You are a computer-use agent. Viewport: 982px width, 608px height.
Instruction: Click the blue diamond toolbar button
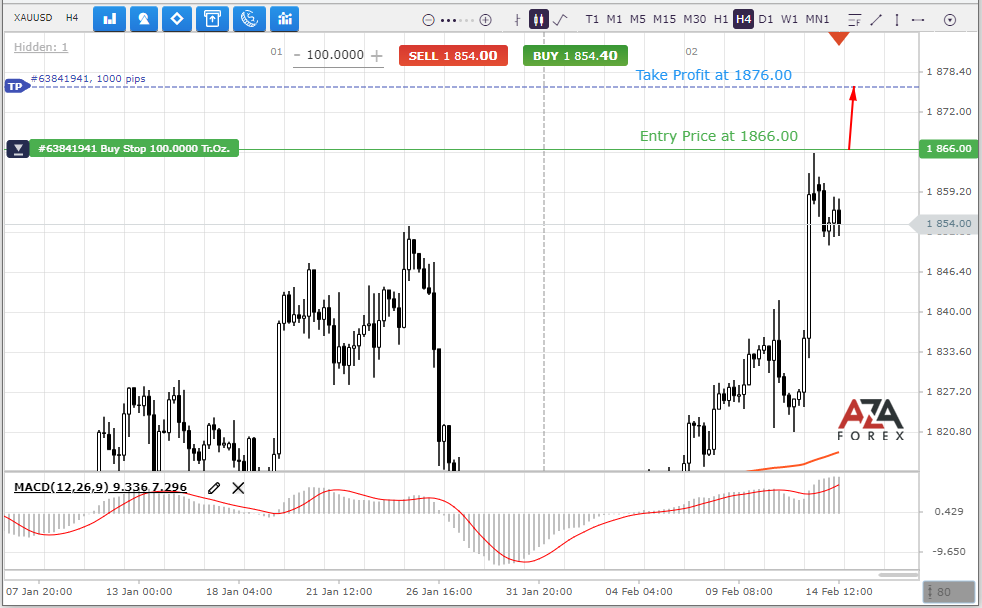tap(177, 19)
